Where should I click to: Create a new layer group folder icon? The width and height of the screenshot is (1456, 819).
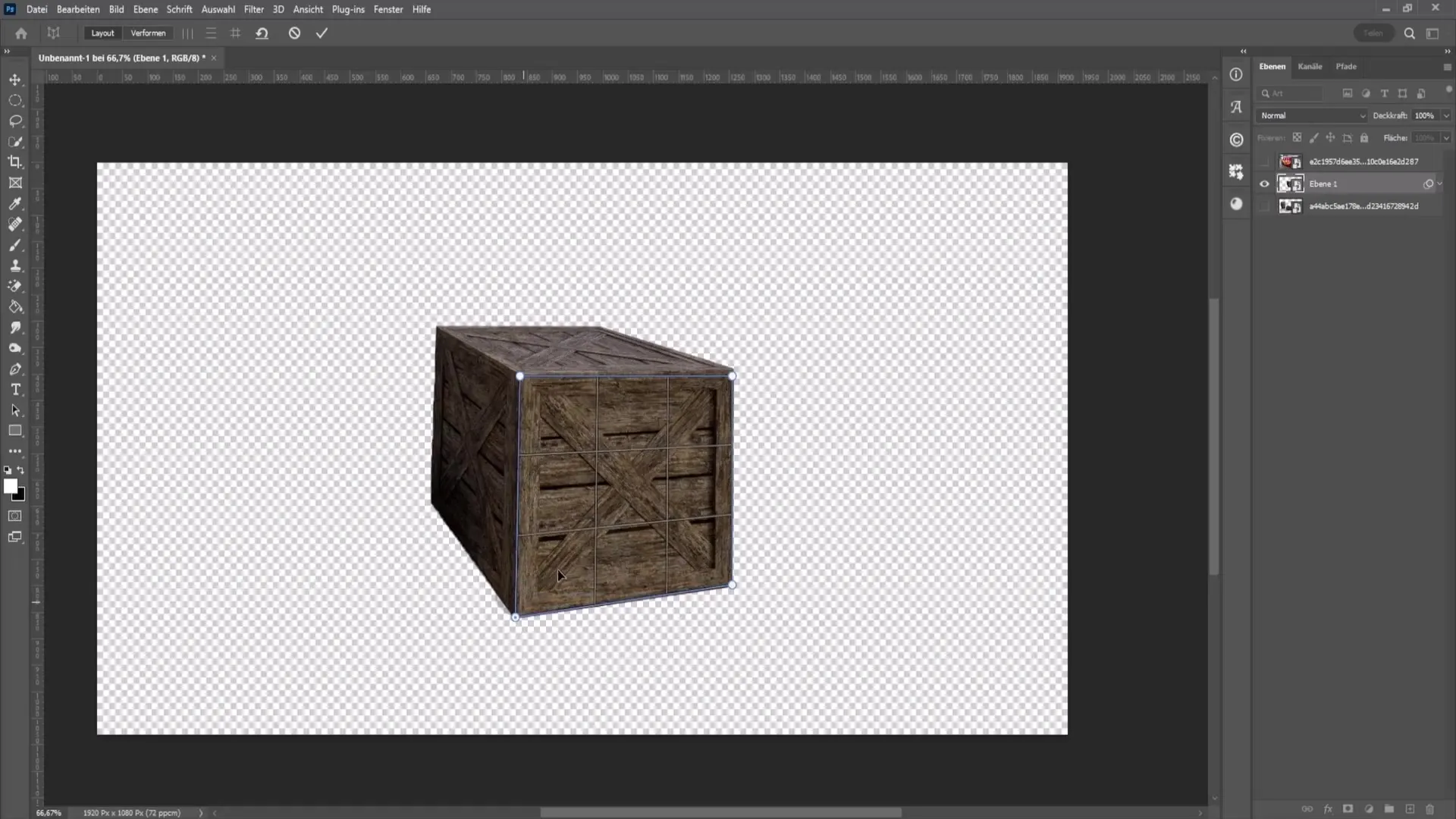(1389, 809)
